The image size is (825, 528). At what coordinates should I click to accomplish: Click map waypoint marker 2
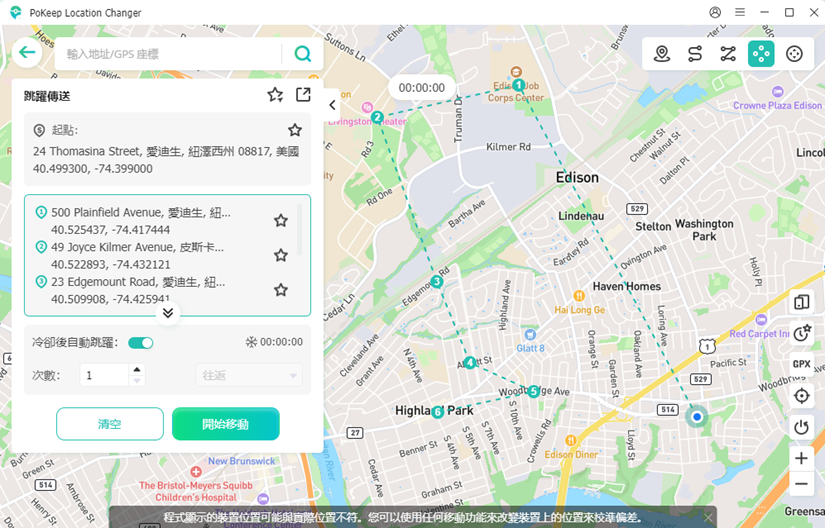(x=377, y=117)
